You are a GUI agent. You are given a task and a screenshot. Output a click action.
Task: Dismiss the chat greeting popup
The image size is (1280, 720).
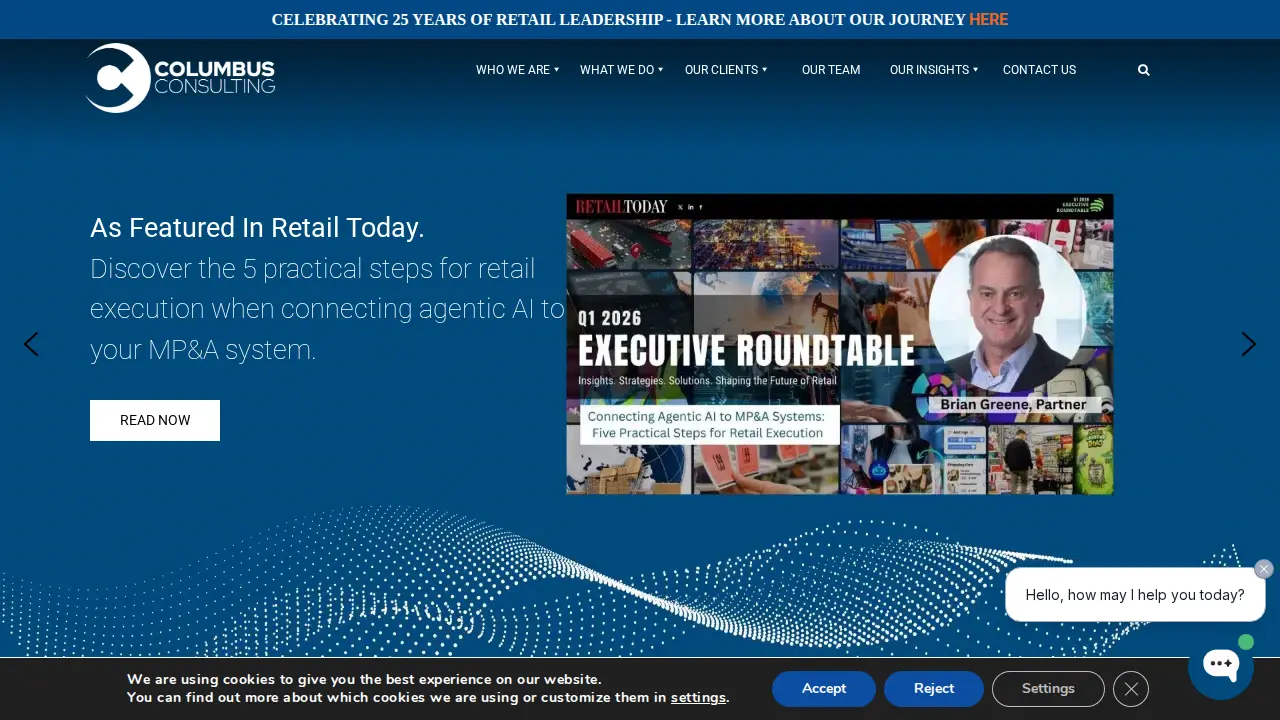click(x=1264, y=569)
